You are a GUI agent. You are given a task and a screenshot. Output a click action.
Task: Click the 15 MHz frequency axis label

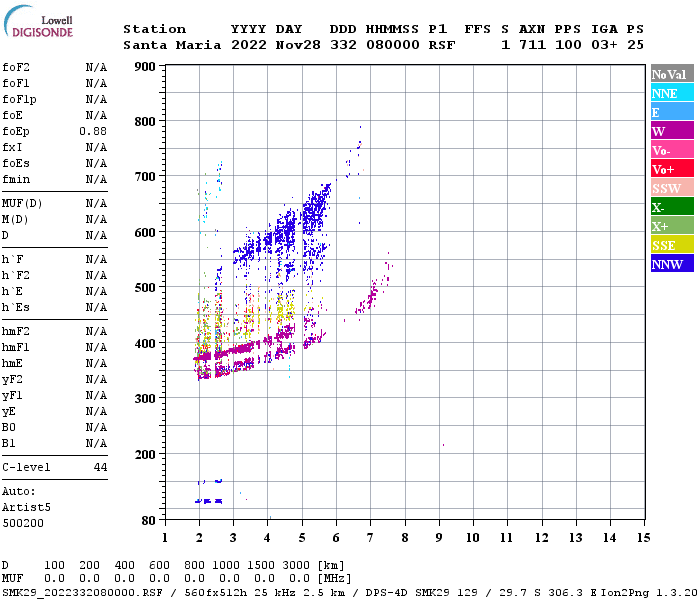click(643, 538)
